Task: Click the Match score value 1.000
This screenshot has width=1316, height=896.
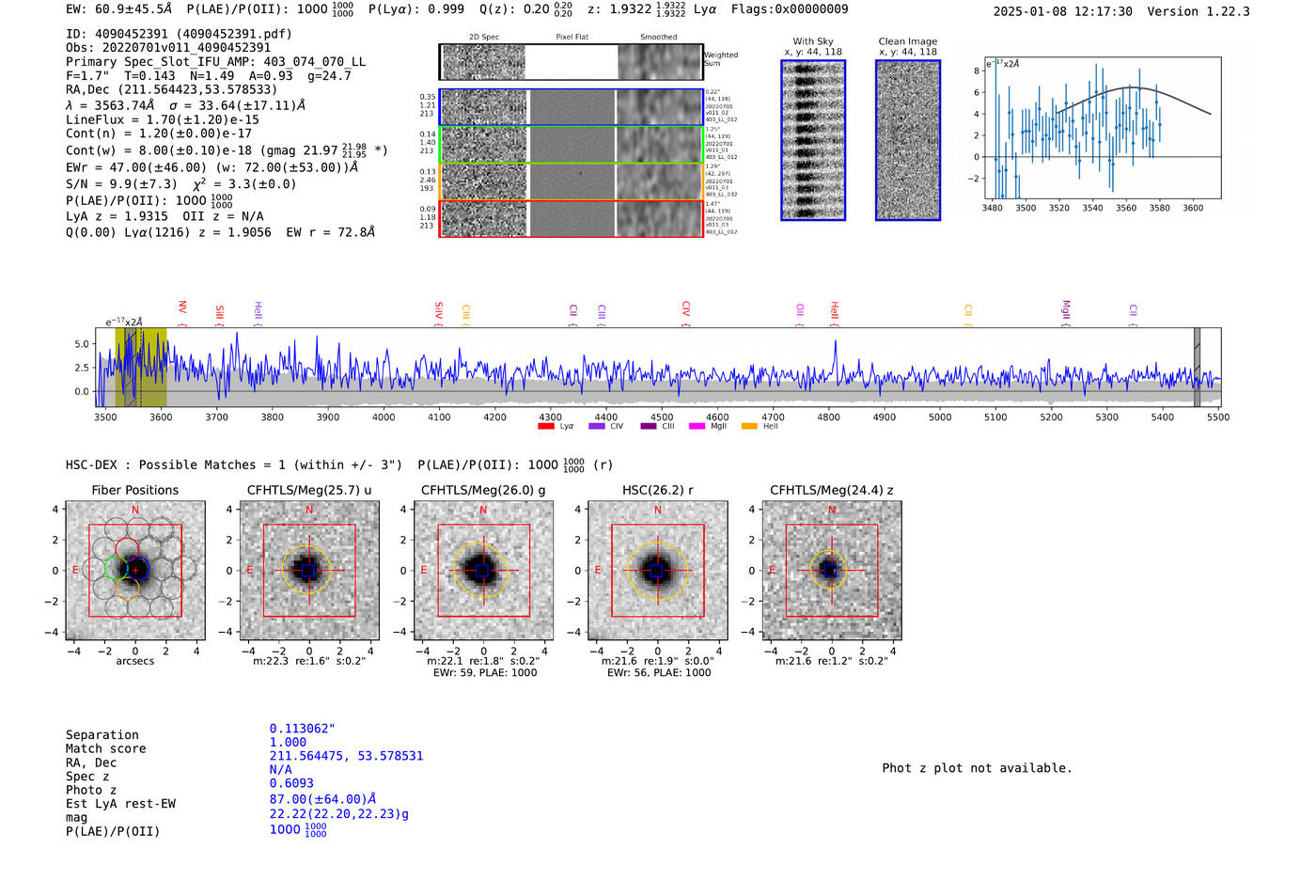Action: pyautogui.click(x=288, y=742)
